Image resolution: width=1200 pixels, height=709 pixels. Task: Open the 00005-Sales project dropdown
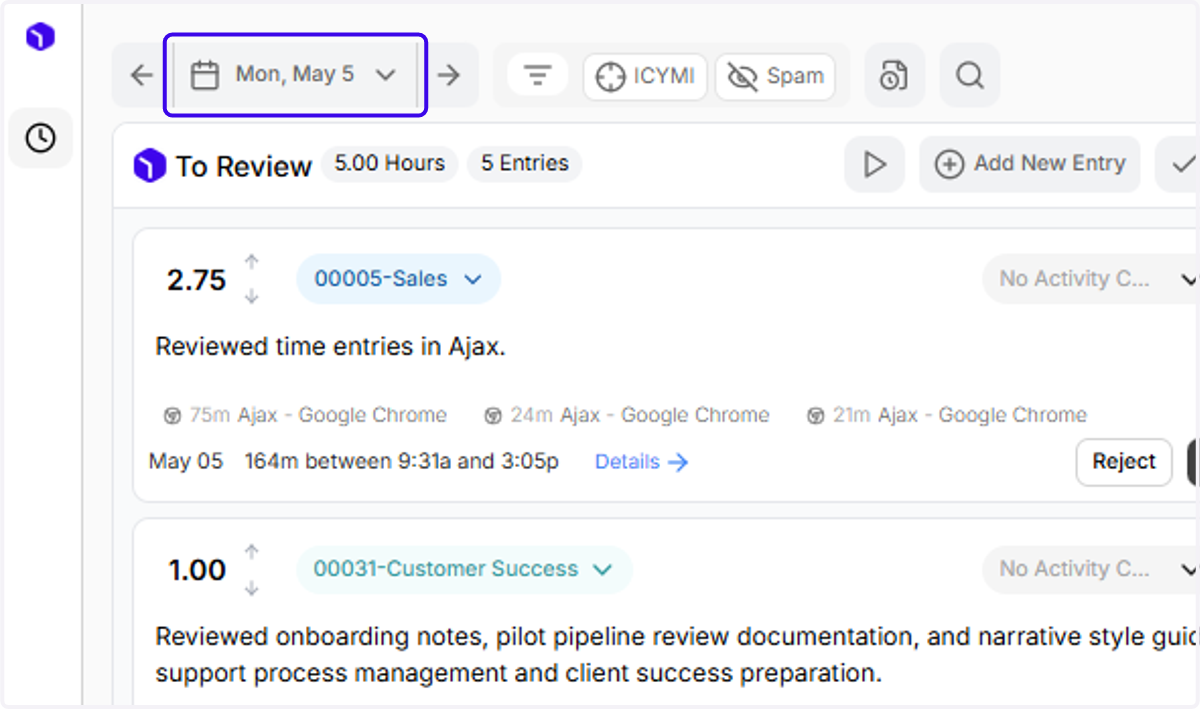pyautogui.click(x=398, y=279)
